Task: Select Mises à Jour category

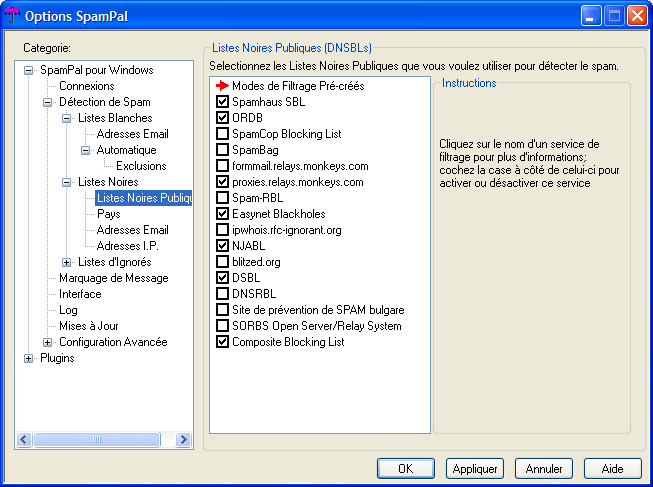Action: (89, 326)
